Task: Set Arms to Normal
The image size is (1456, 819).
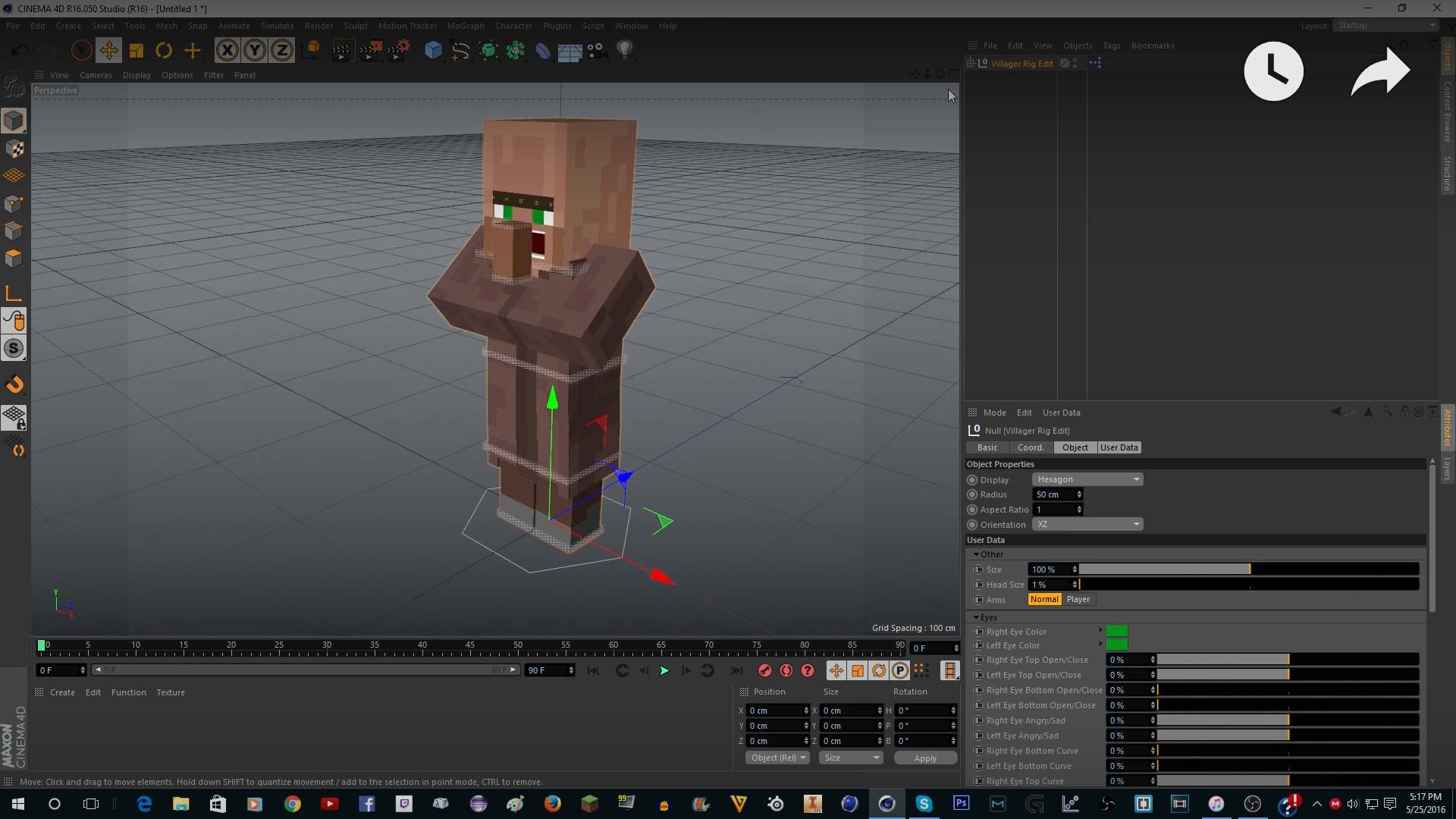Action: coord(1044,599)
